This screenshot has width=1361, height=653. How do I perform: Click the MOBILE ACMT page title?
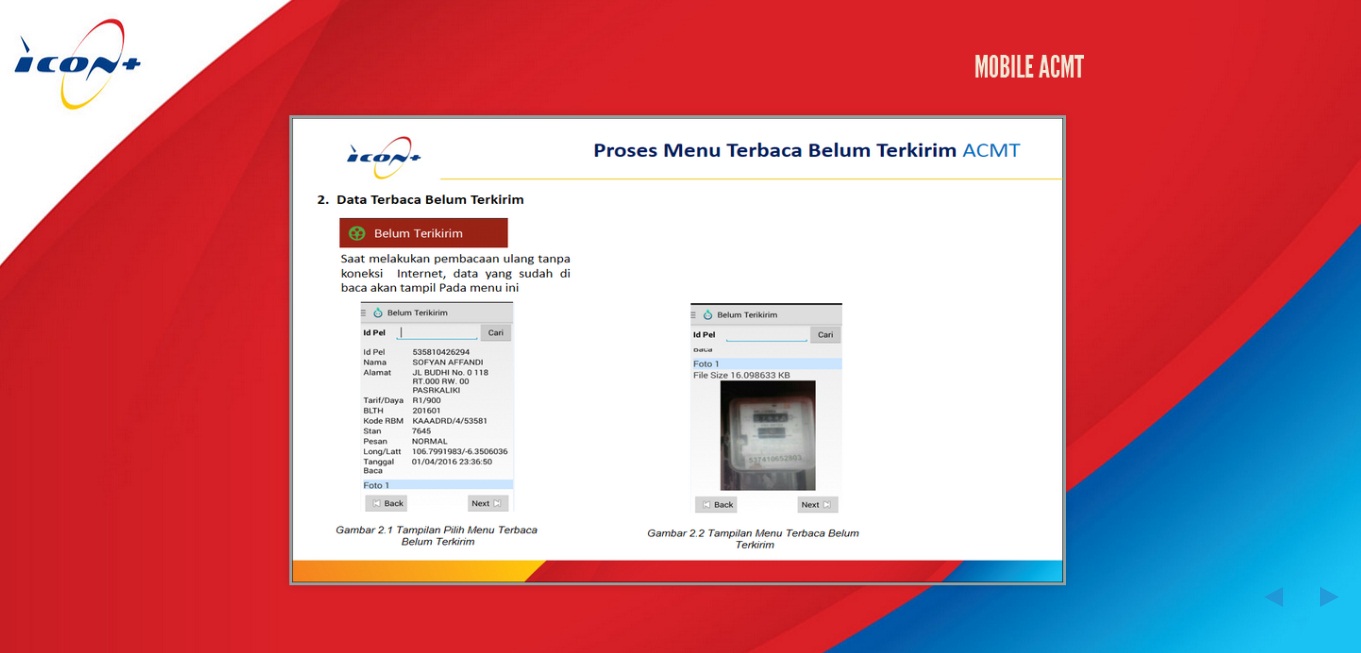(1029, 67)
